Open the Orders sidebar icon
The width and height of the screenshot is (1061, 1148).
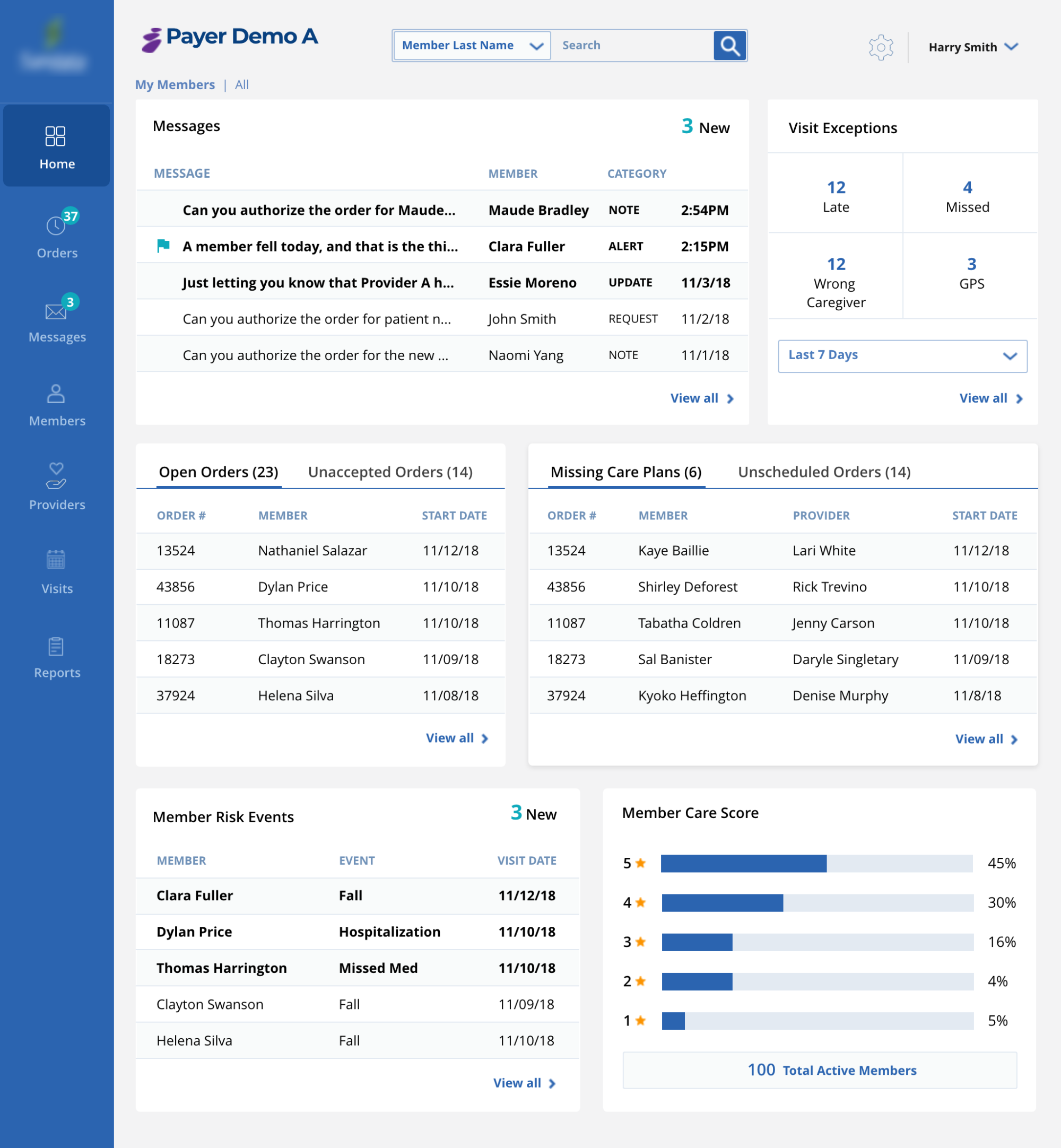point(56,226)
